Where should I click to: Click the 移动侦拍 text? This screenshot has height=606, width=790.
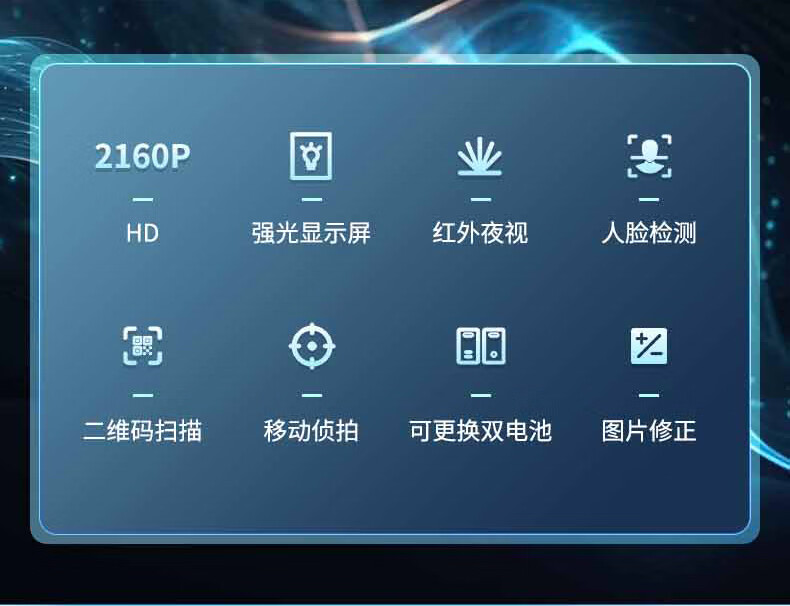tap(311, 431)
